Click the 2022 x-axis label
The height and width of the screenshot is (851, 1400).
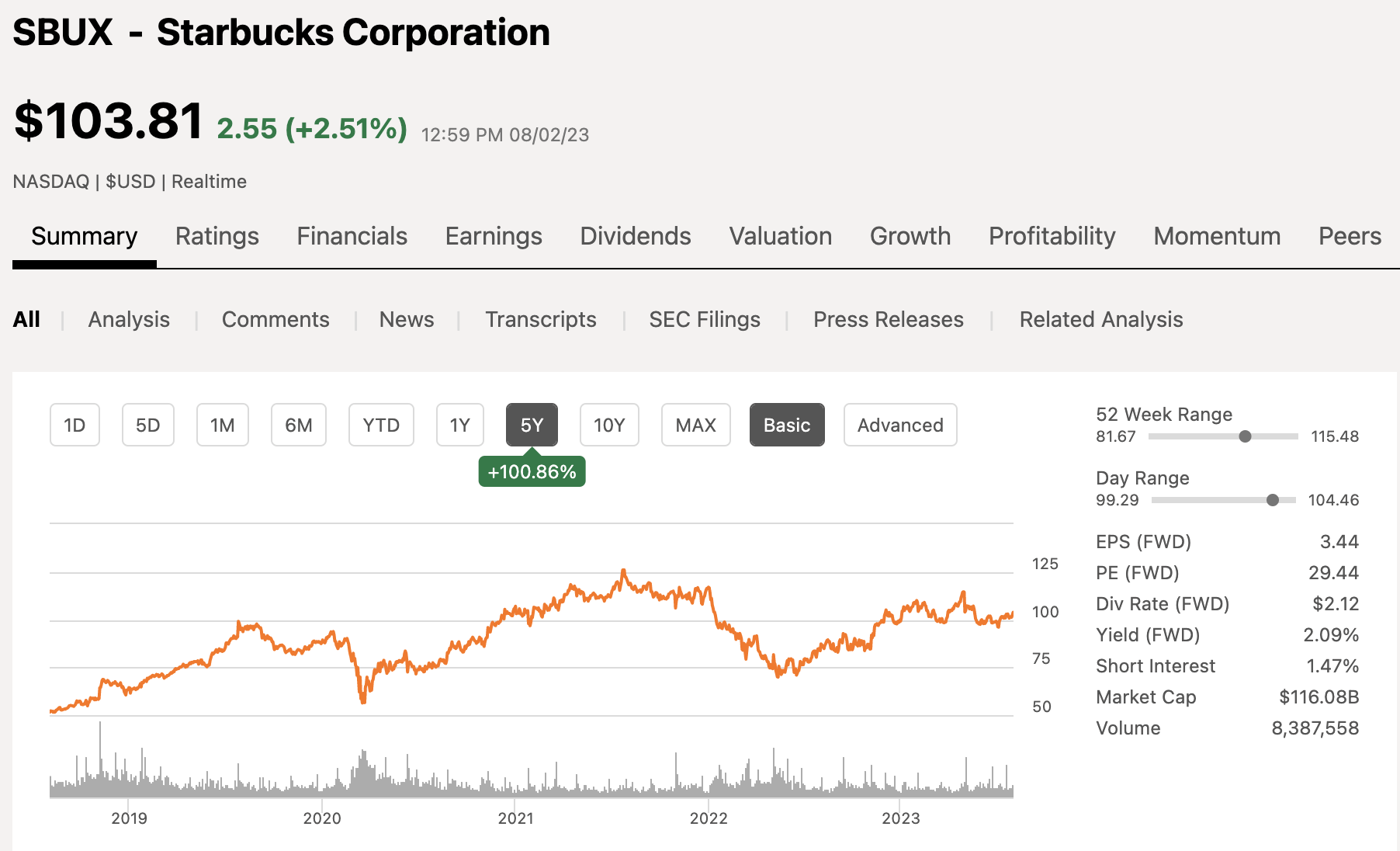coord(709,818)
